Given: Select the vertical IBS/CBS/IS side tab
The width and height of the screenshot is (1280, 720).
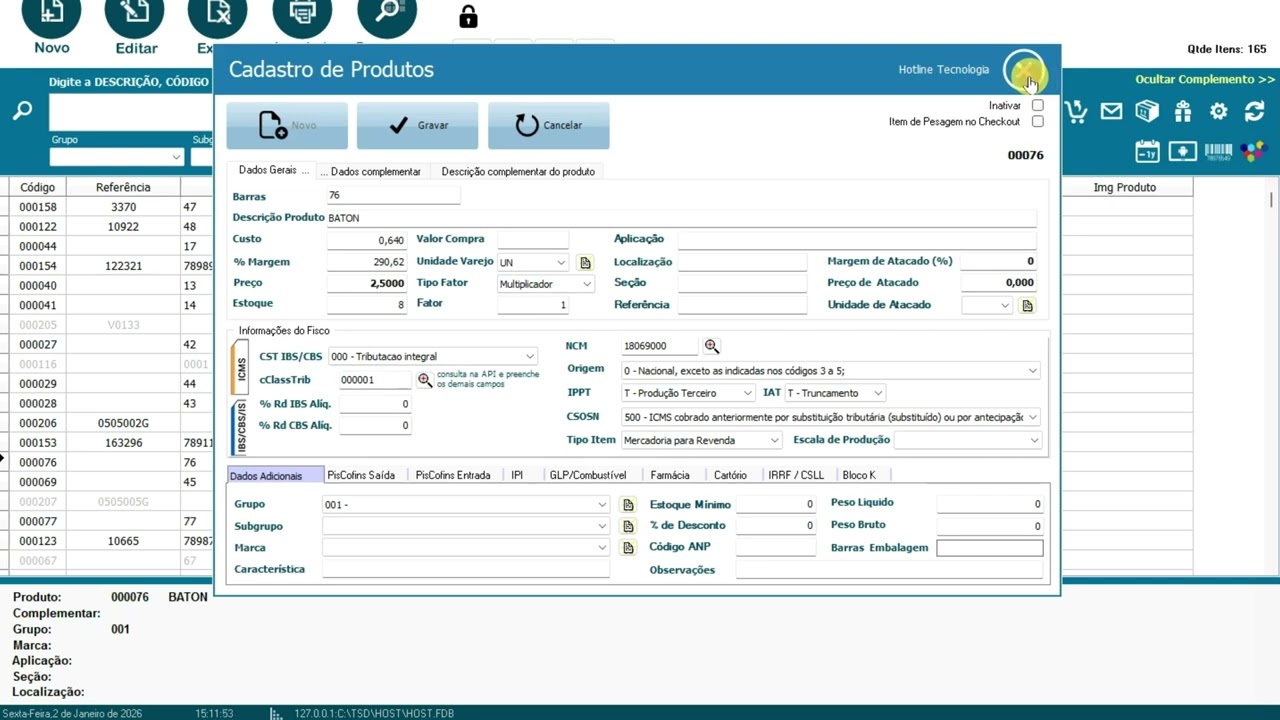Looking at the screenshot, I should pos(240,429).
